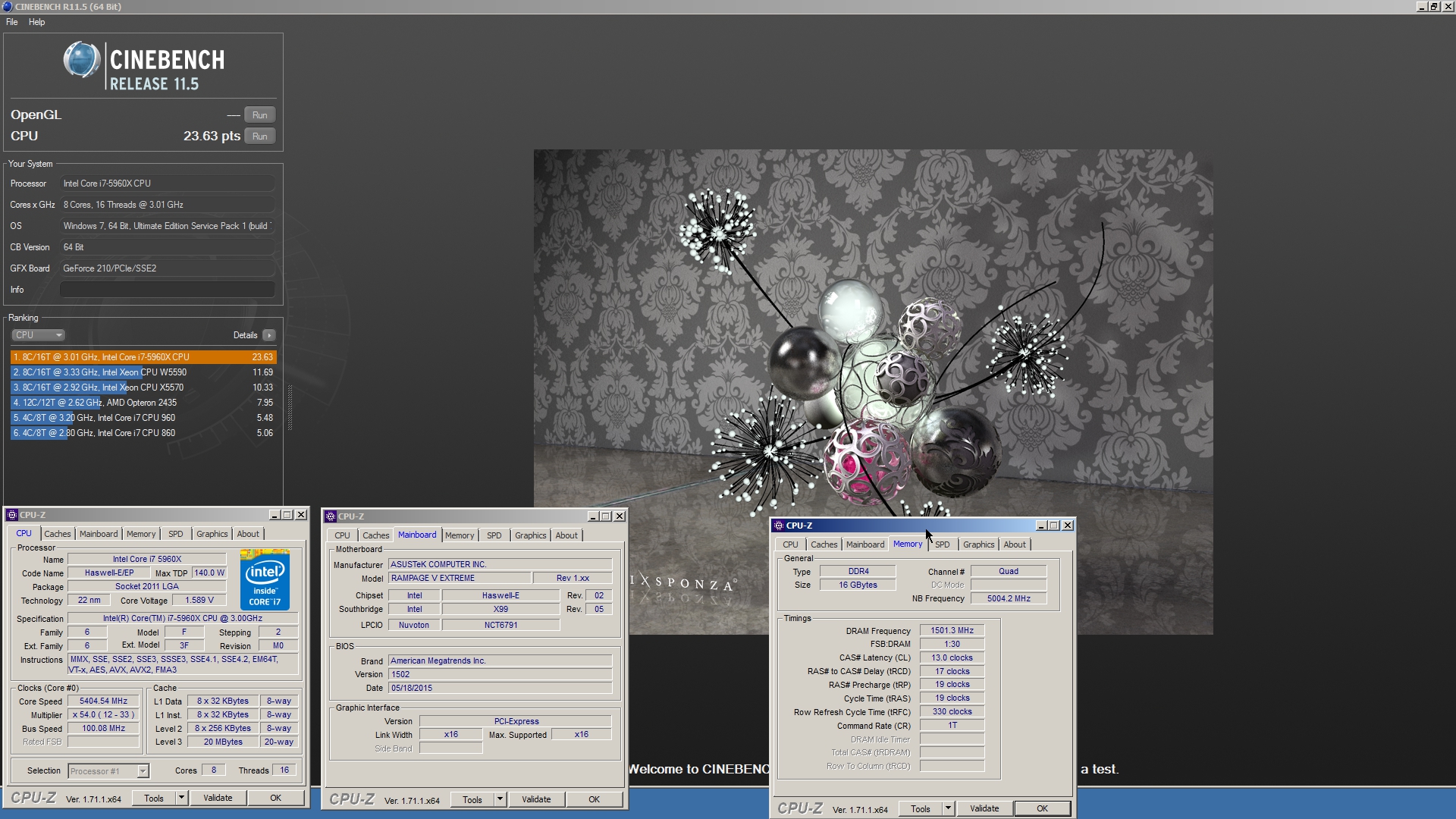Click the NB Frequency value 5004.2 MHz
Viewport: 1456px width, 819px height.
tap(1009, 599)
